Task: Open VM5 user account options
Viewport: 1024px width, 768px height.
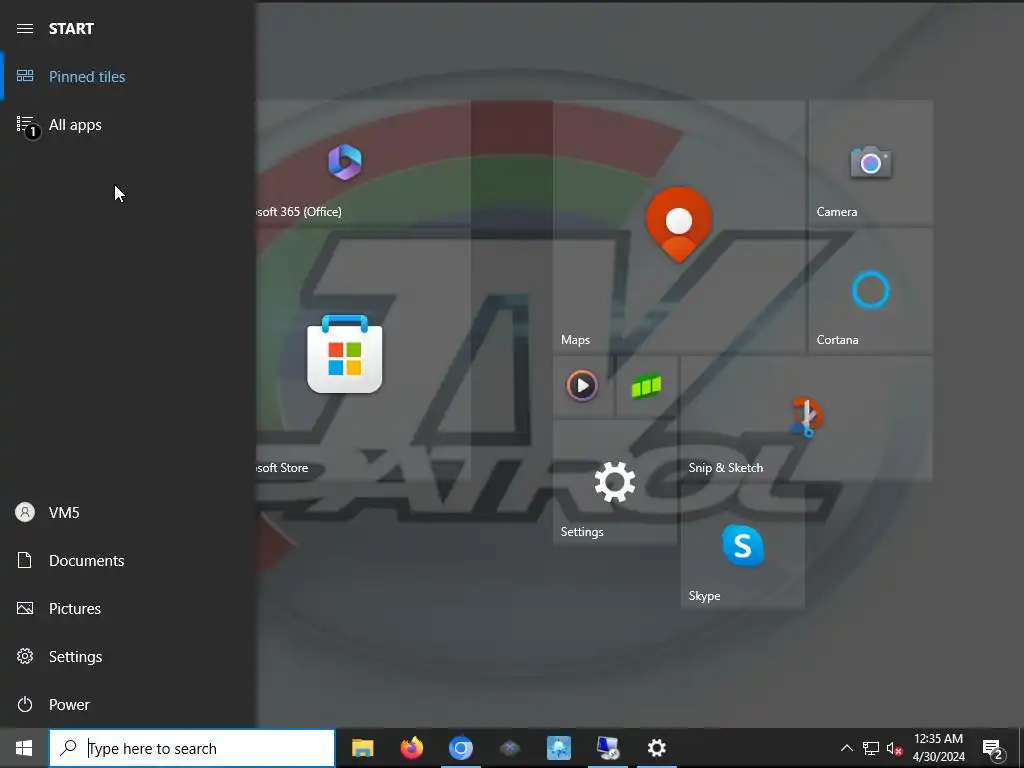Action: pyautogui.click(x=128, y=513)
